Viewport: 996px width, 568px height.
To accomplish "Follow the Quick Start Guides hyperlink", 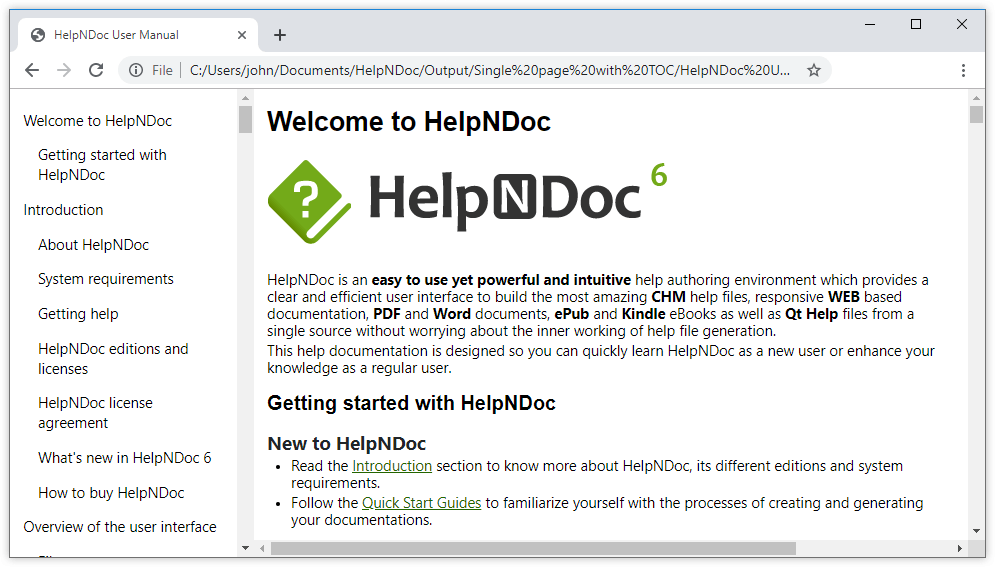I will coord(421,503).
